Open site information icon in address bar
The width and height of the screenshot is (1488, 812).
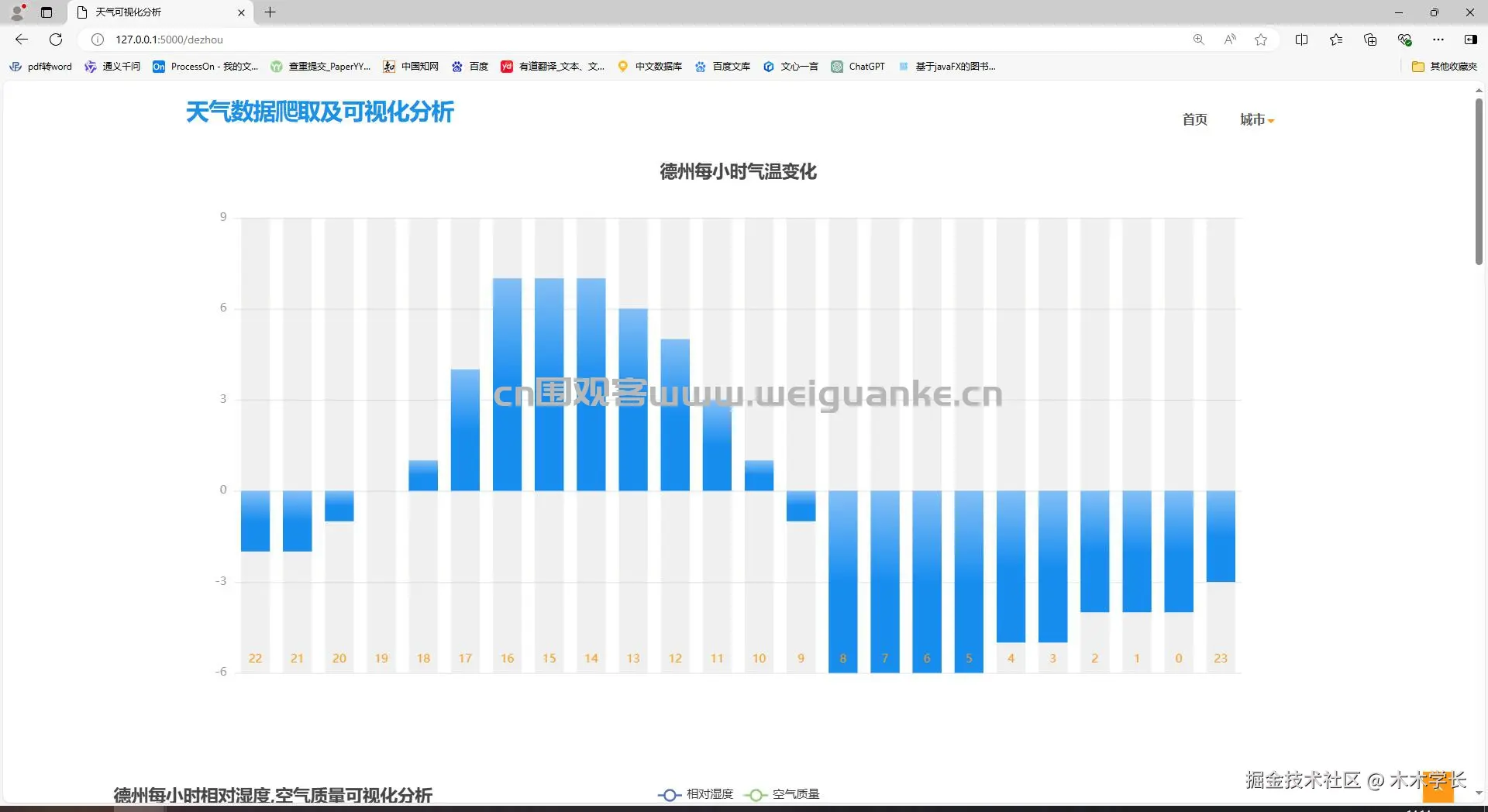(x=98, y=40)
